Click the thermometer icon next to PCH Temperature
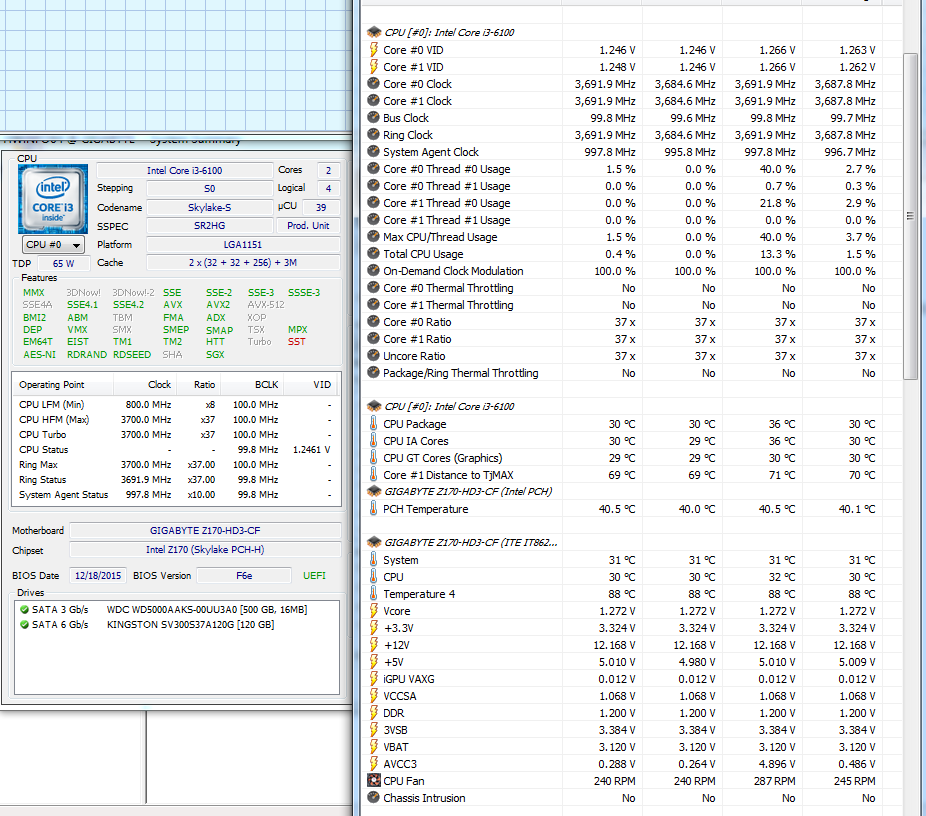The width and height of the screenshot is (926, 816). pyautogui.click(x=373, y=508)
